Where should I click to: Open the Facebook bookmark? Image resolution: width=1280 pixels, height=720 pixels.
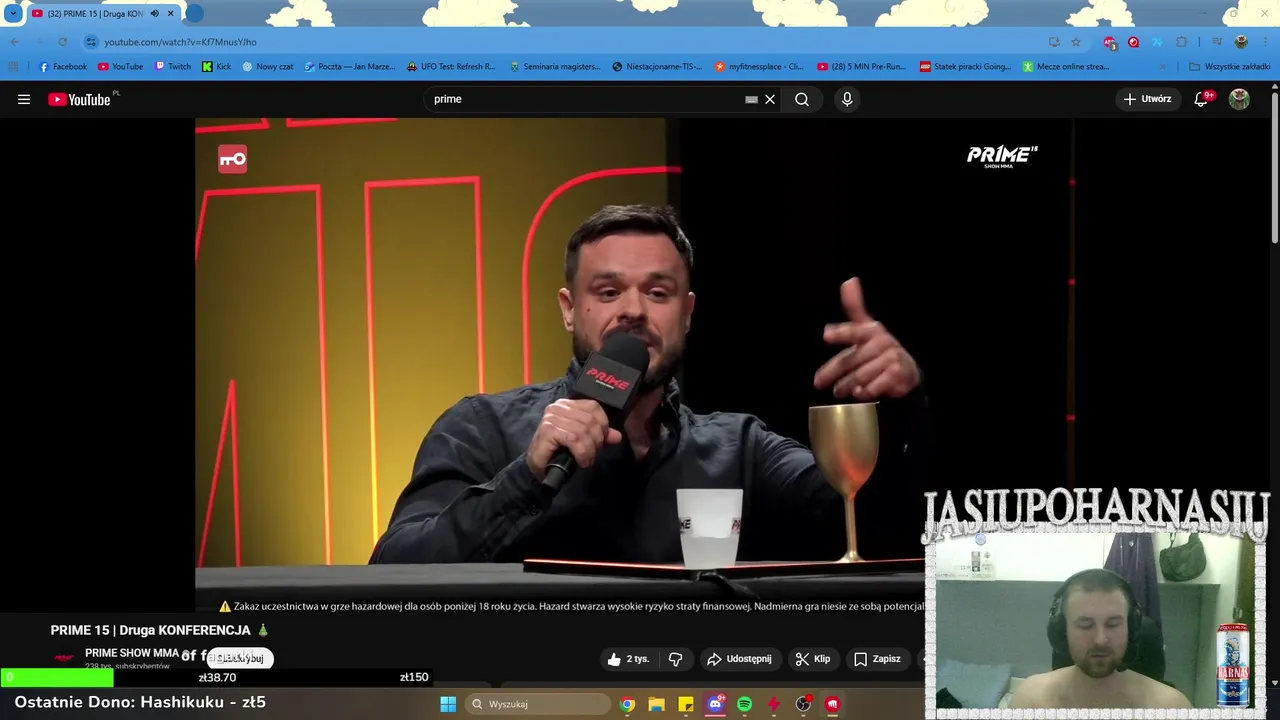[62, 67]
